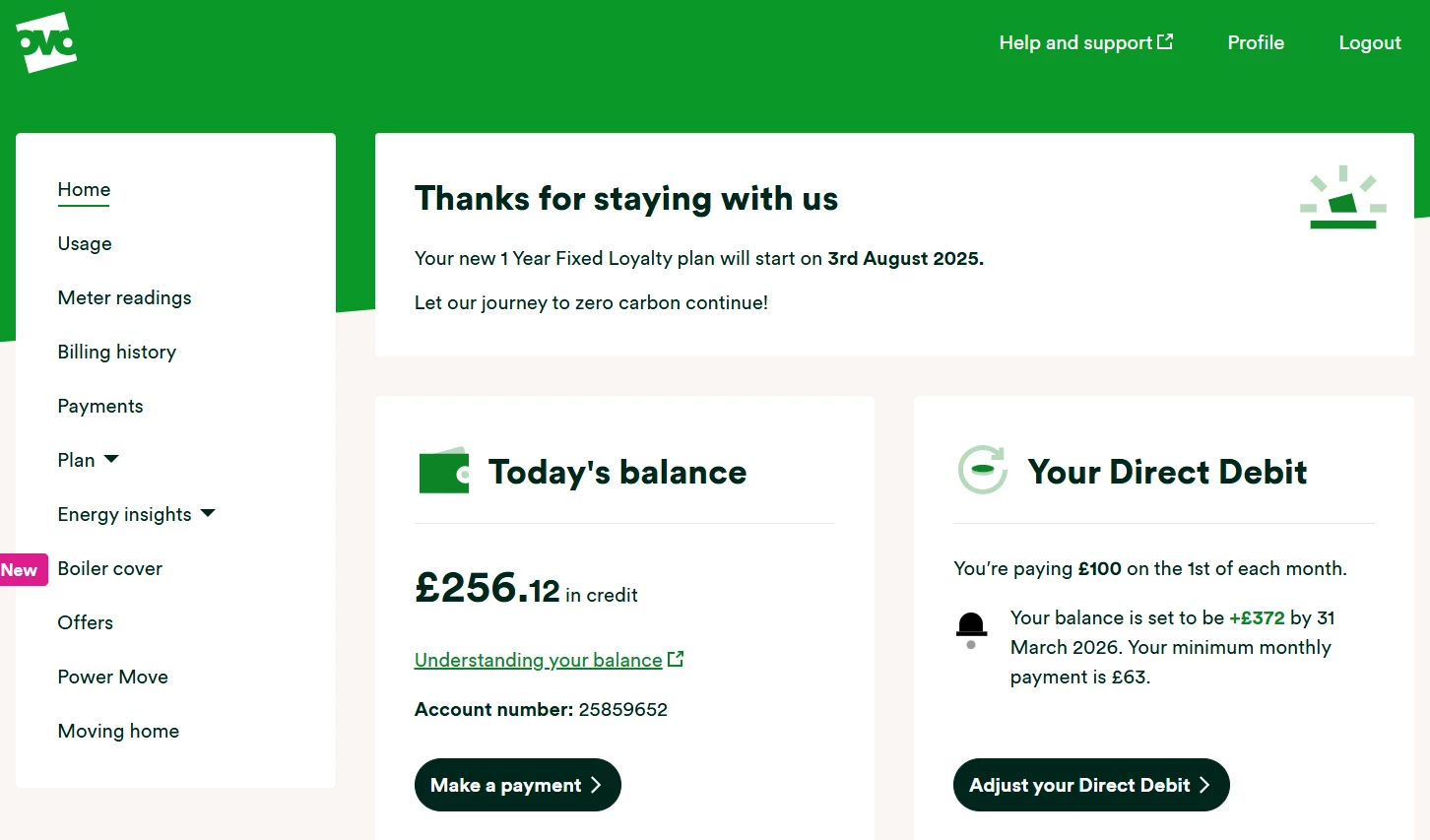Screen dimensions: 1430x840
Task: Open the Profile page
Action: click(x=1256, y=42)
